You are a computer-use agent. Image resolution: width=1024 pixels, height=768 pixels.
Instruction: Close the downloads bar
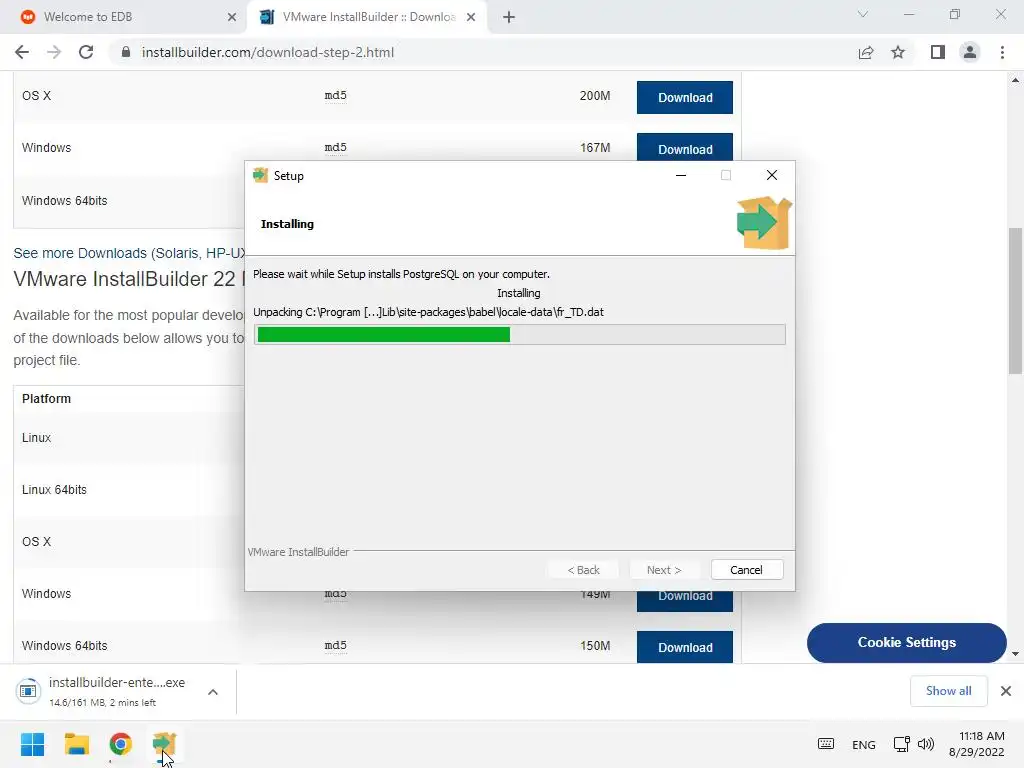click(1006, 691)
